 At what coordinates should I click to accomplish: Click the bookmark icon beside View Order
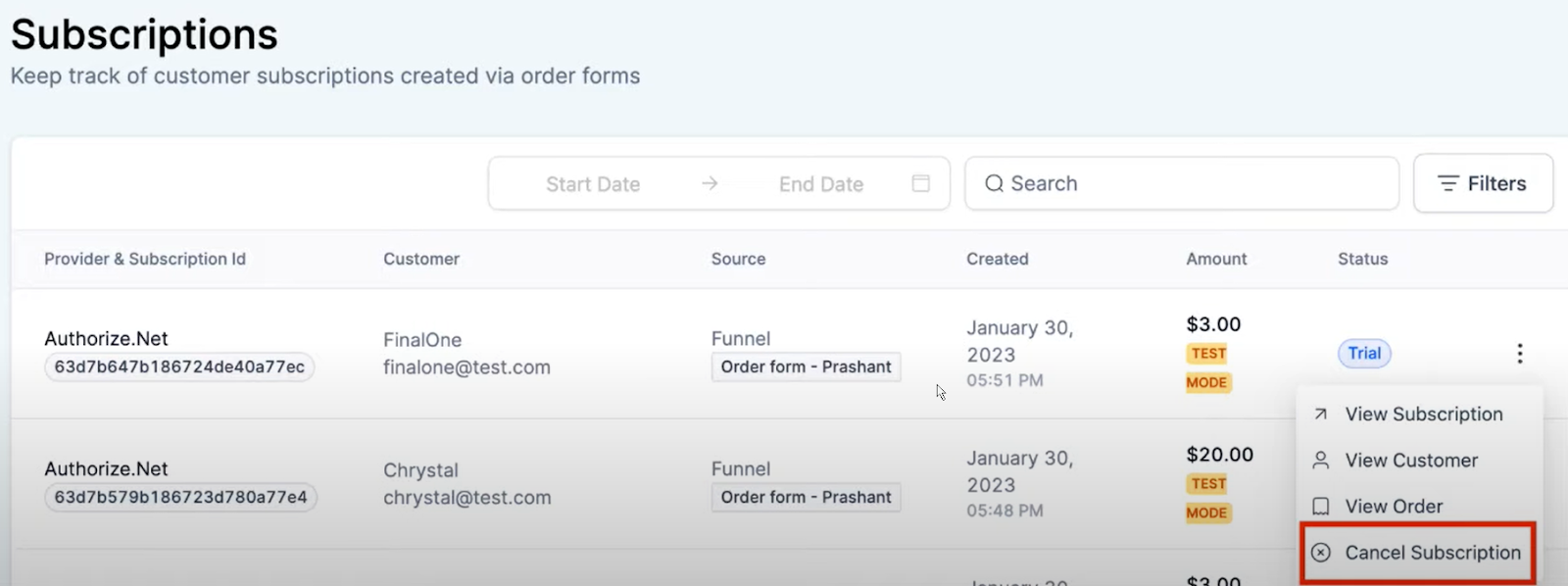point(1321,507)
